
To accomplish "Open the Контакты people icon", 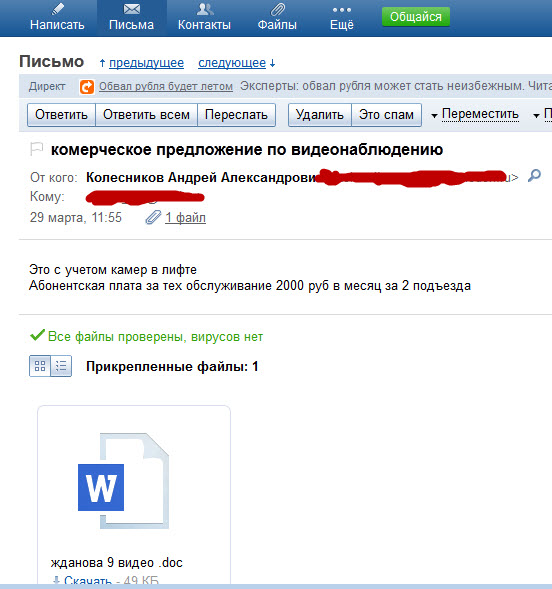I will [204, 9].
